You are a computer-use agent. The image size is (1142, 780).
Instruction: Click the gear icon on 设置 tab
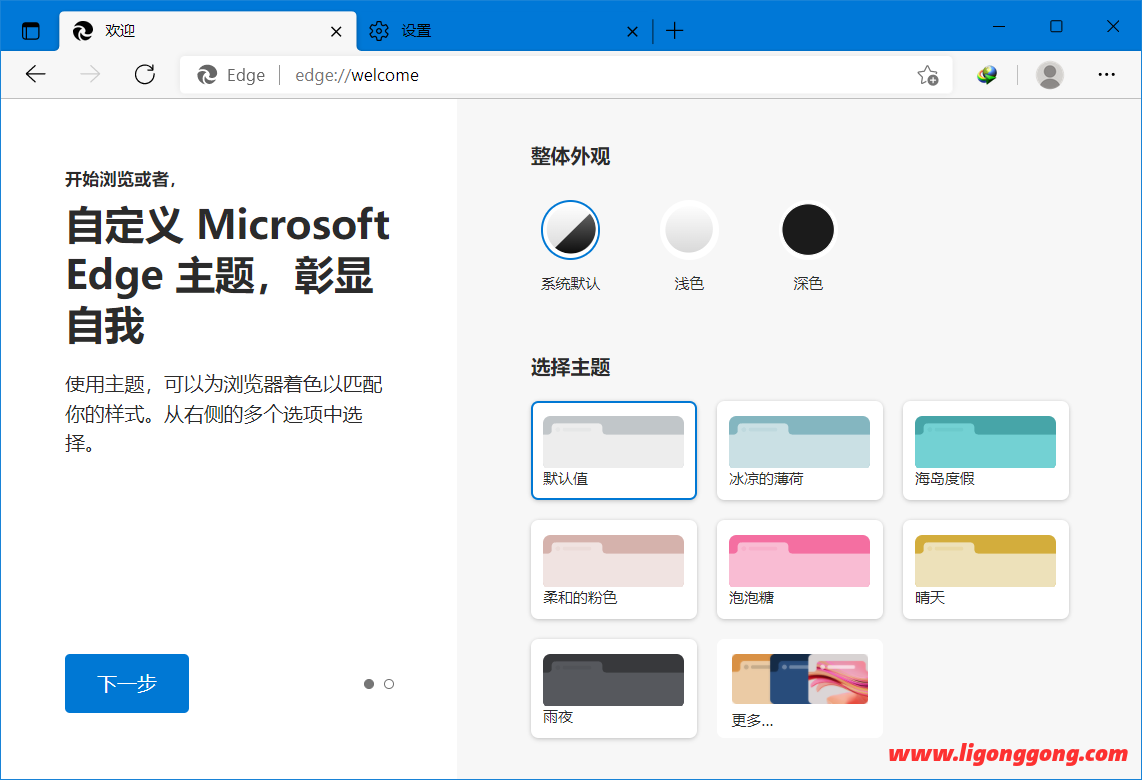pyautogui.click(x=379, y=31)
